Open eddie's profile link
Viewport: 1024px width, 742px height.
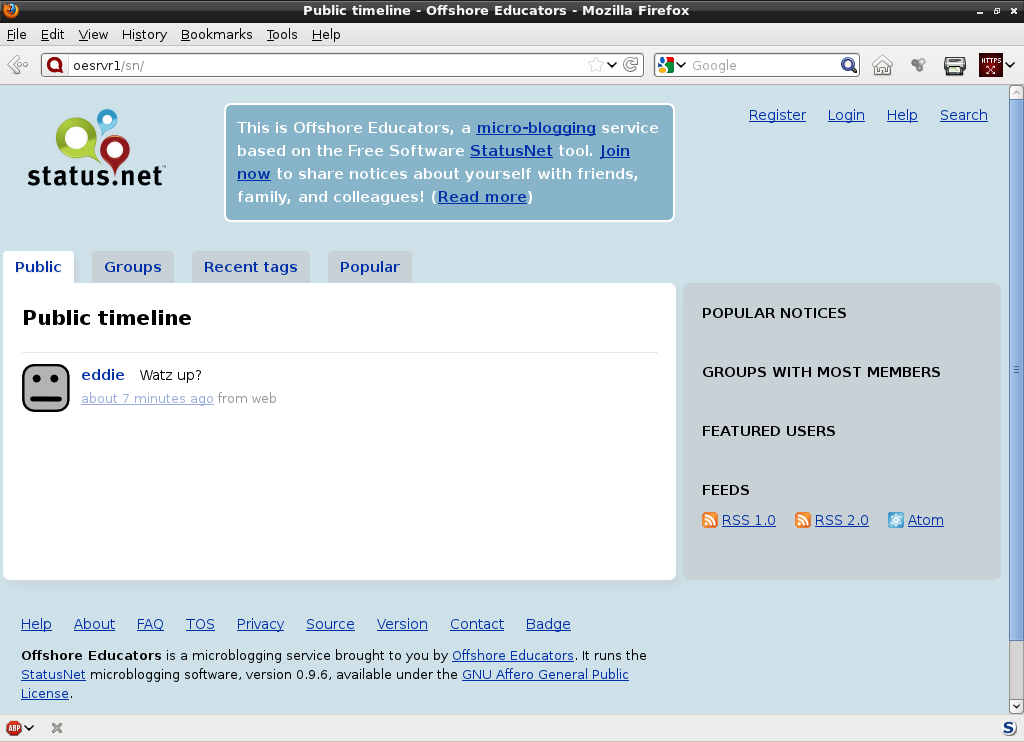point(103,375)
